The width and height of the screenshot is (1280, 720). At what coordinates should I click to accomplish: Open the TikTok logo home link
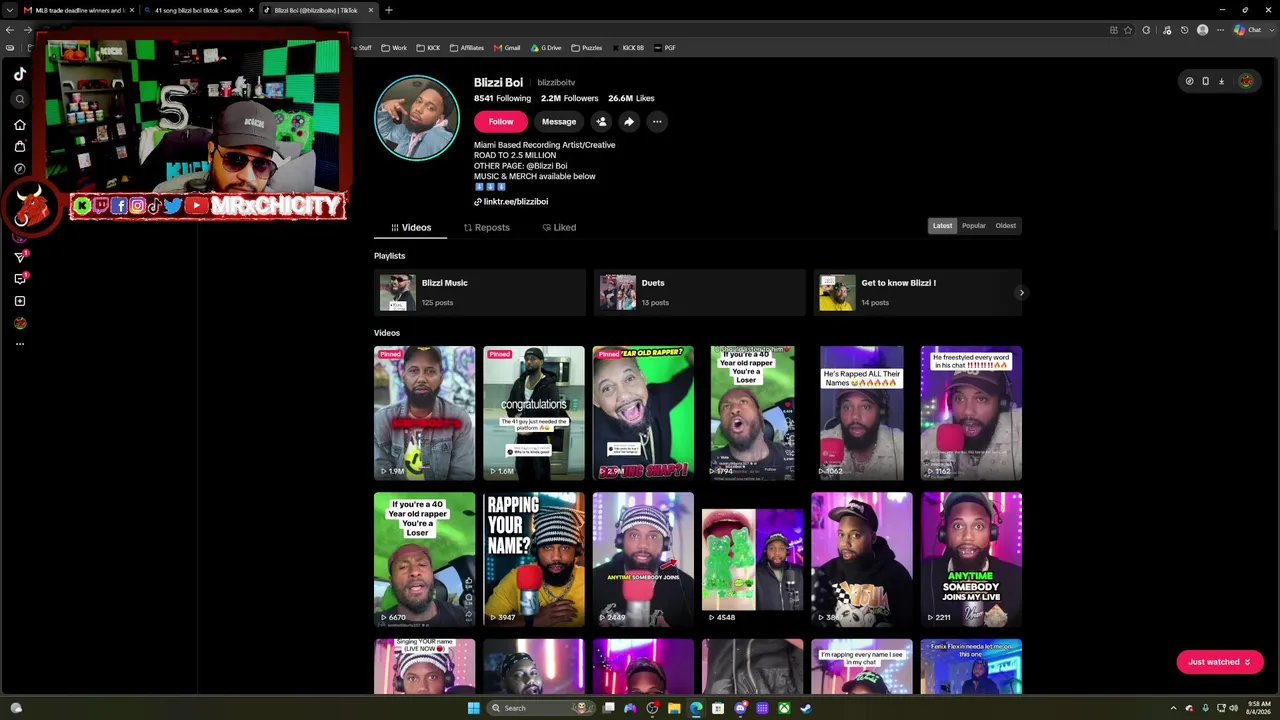click(x=20, y=74)
